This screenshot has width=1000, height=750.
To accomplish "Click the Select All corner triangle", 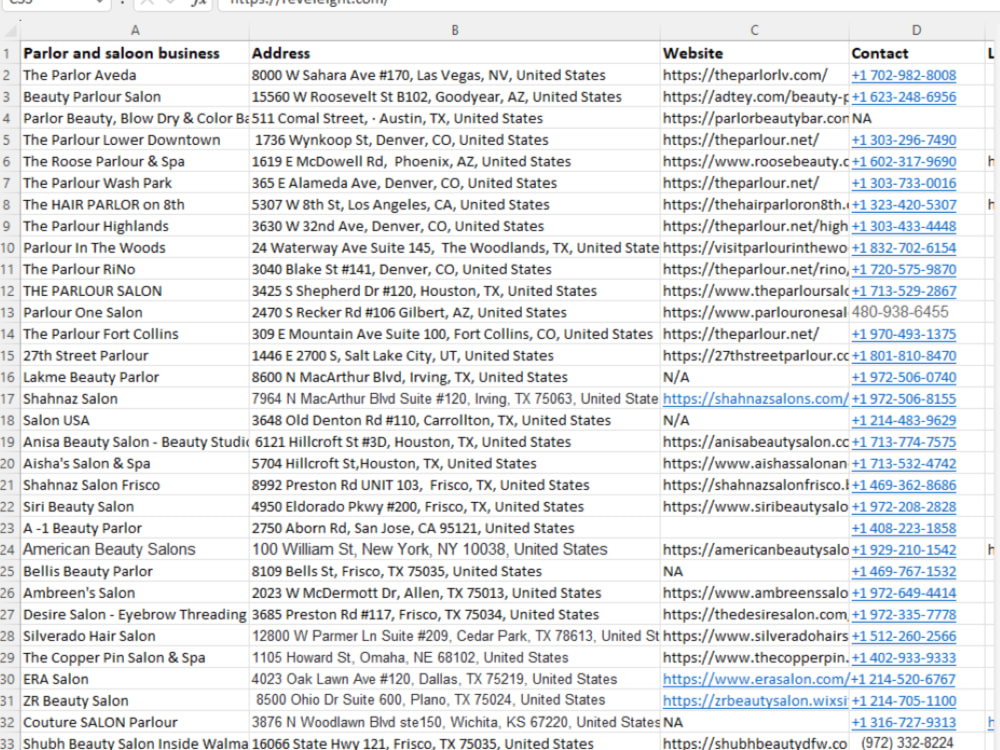I will 10,30.
